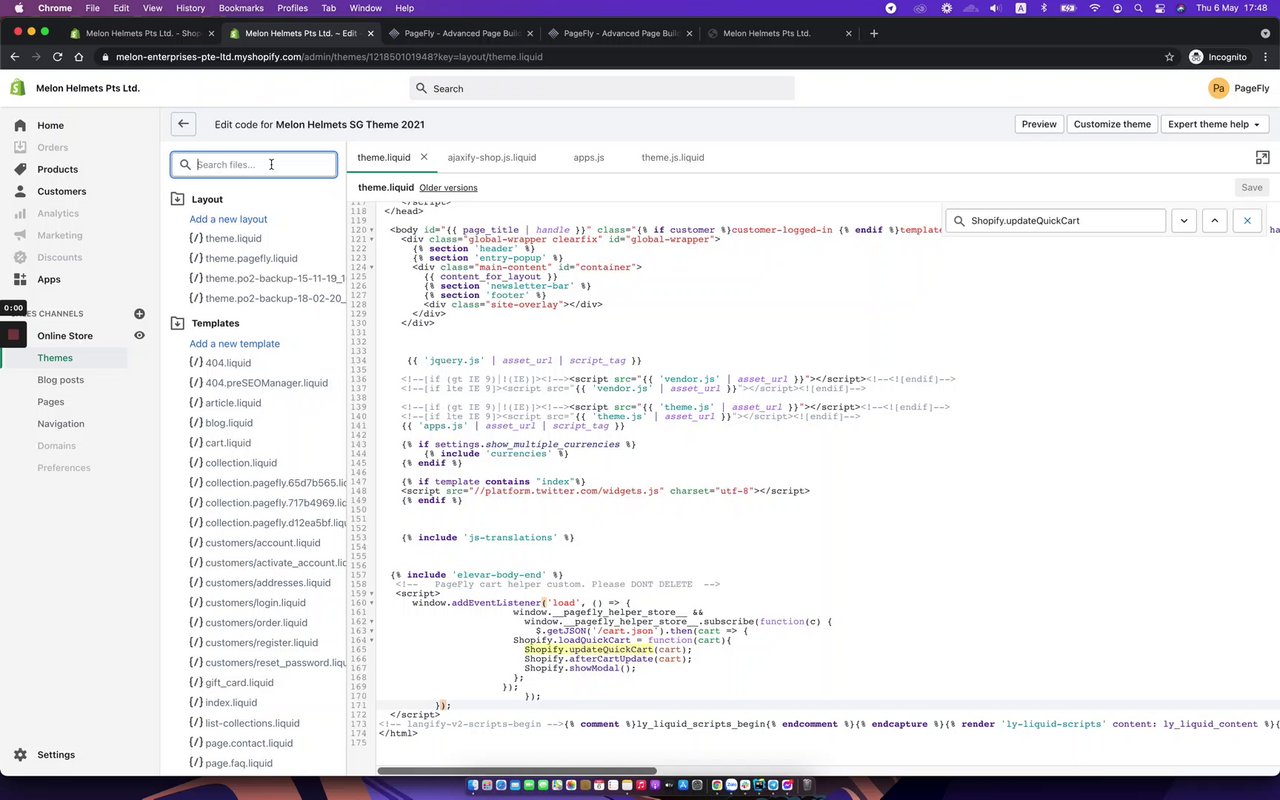Collapse the Layout folder
Screen dimensions: 1280x800
click(178, 199)
